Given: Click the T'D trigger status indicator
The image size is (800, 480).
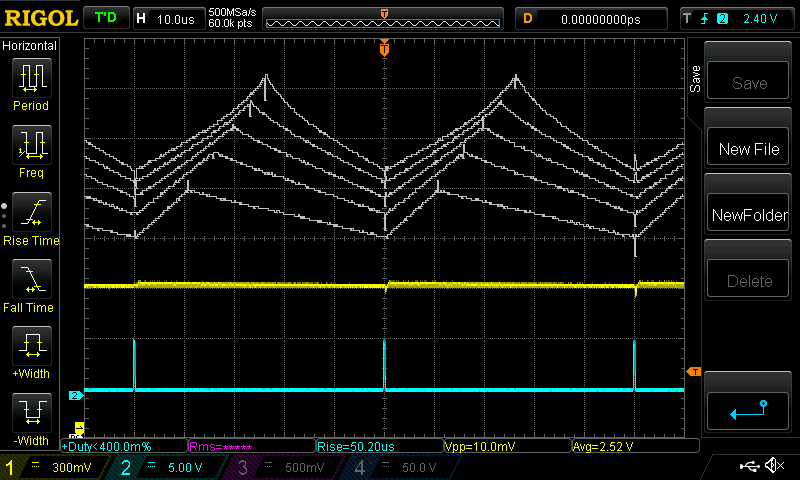Looking at the screenshot, I should coord(105,19).
